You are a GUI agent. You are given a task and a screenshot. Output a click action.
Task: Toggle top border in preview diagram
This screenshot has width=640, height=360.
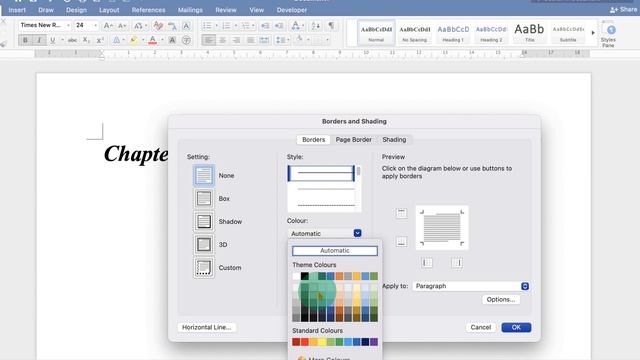(401, 213)
